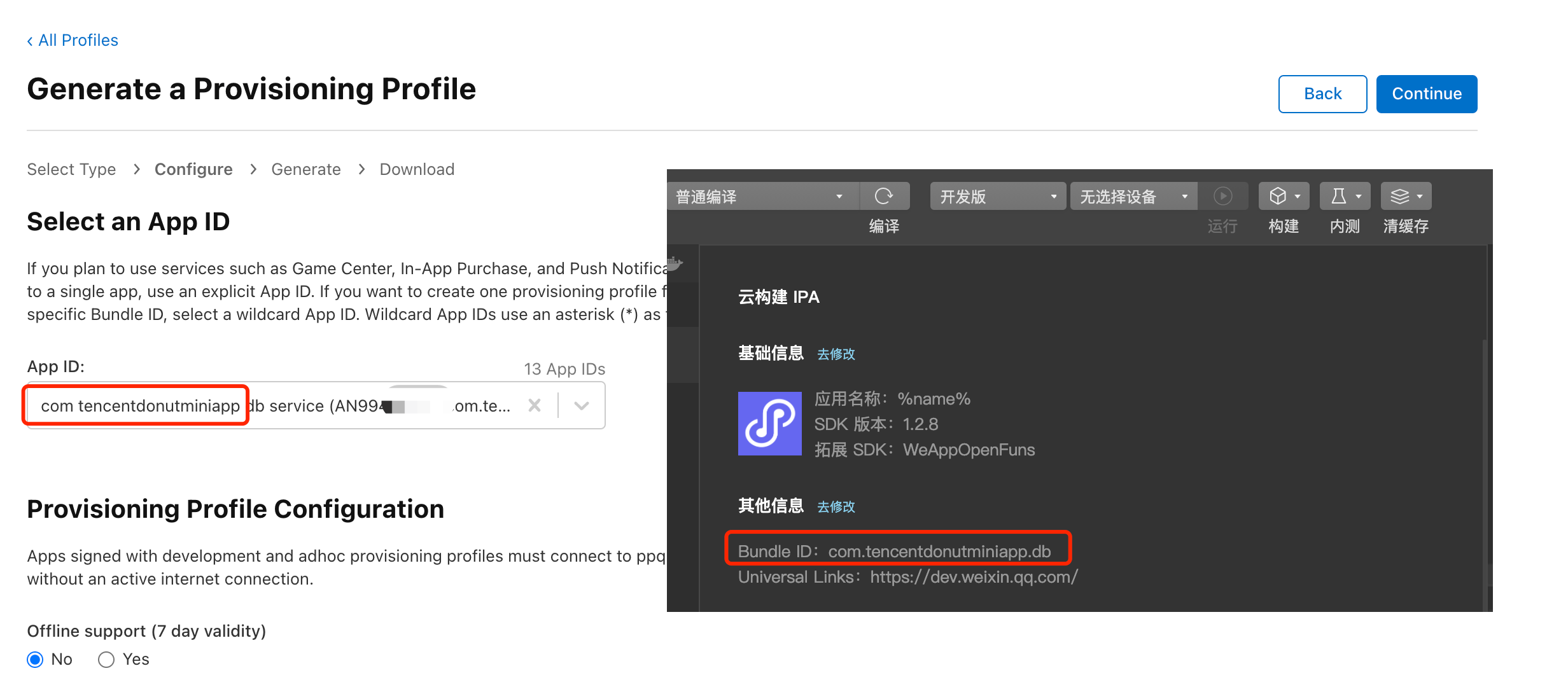Click the clear cache layers icon

pos(1406,196)
